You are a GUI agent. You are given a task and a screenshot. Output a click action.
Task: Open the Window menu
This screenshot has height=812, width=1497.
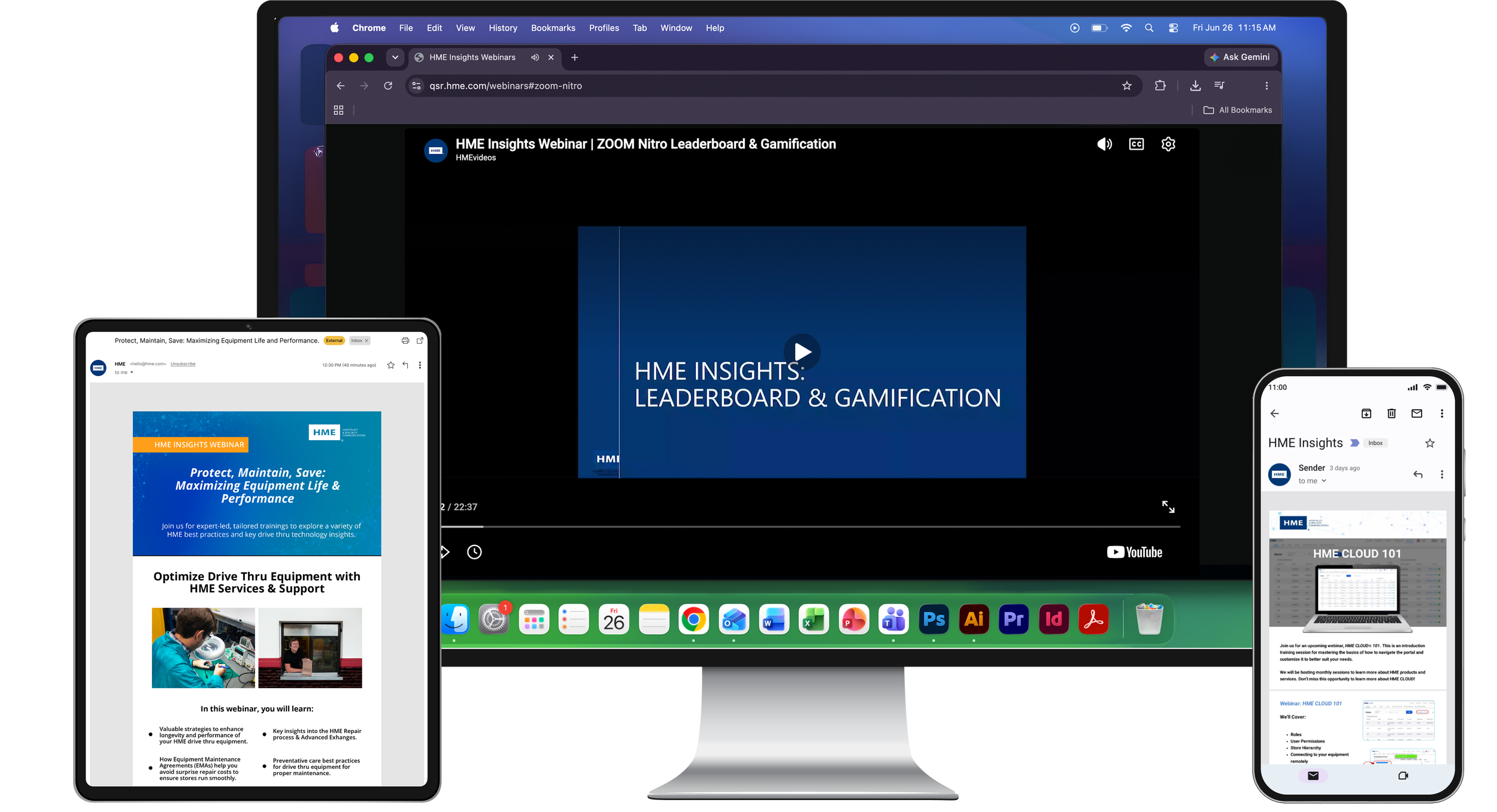(676, 28)
